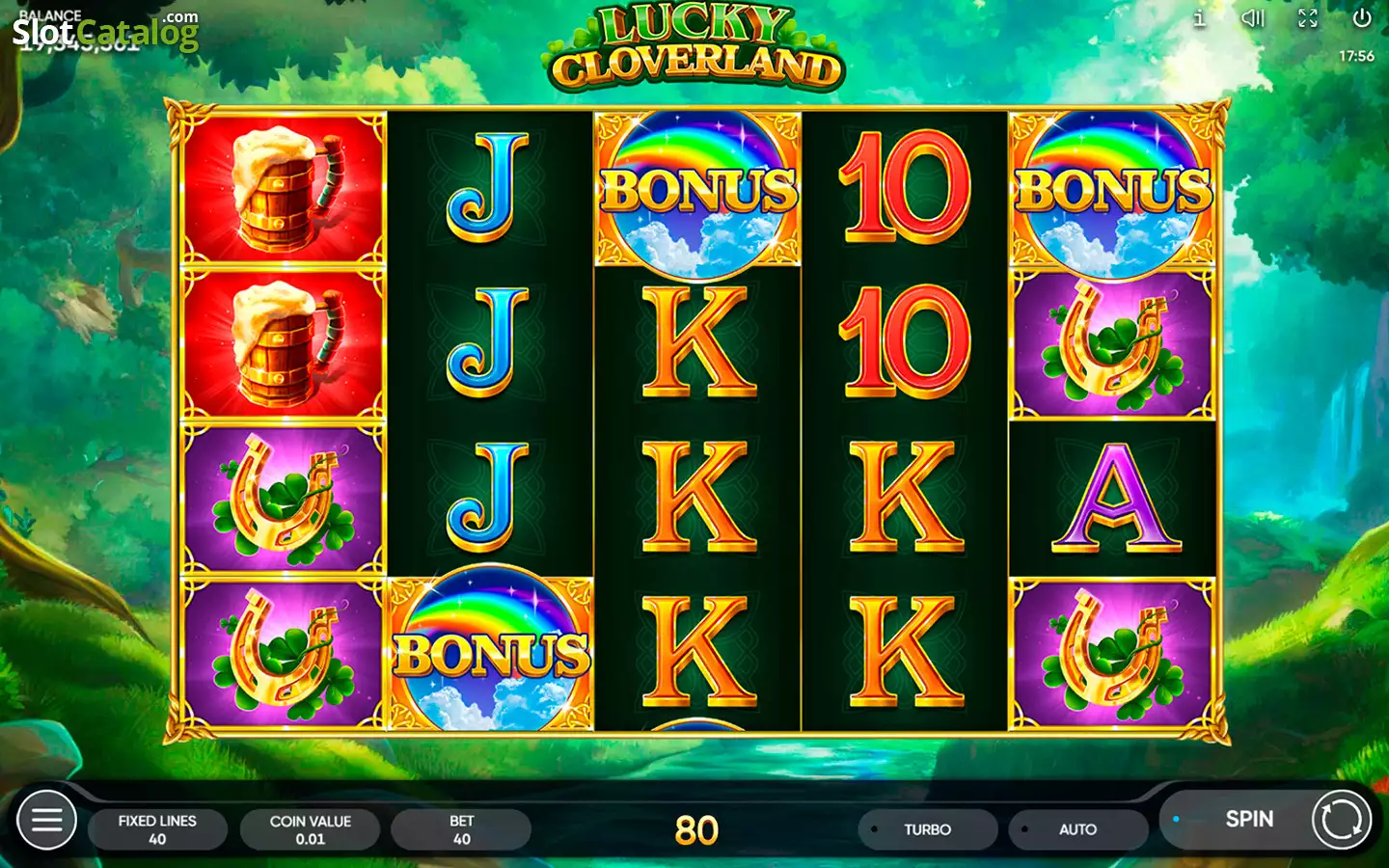
Task: Open the Bet 40 selector
Action: (x=461, y=829)
